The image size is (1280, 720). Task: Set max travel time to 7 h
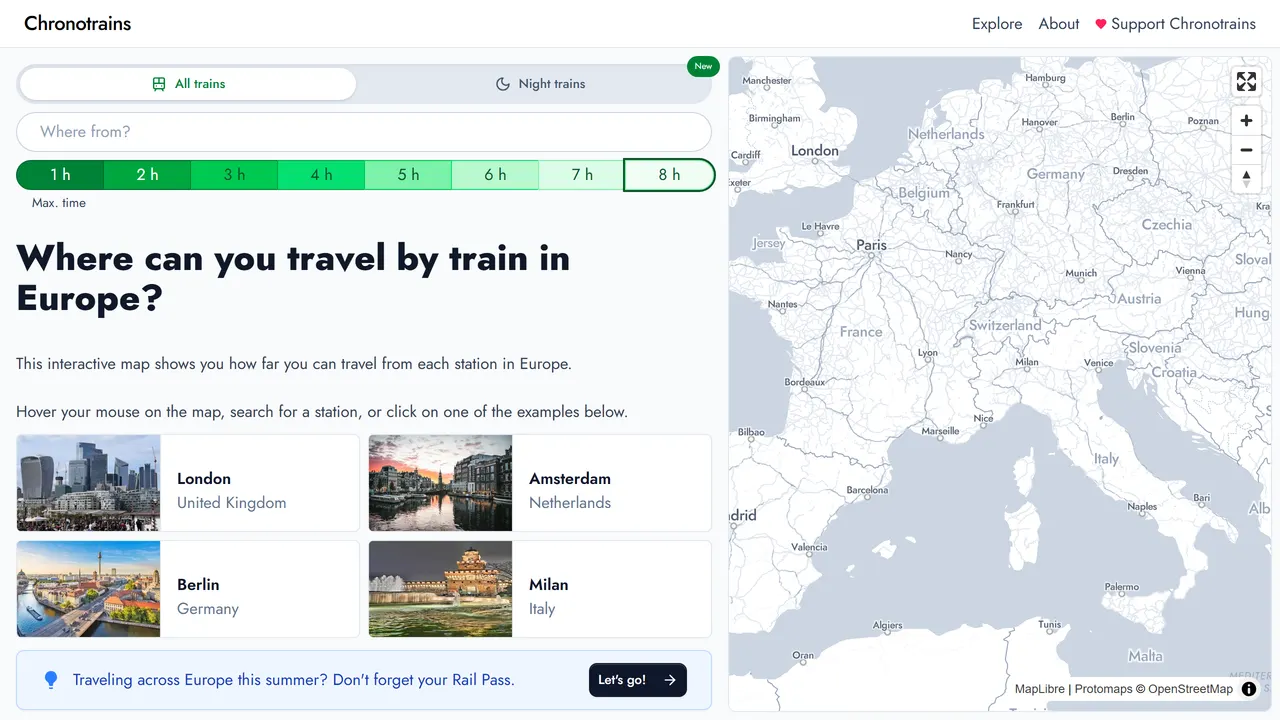582,175
